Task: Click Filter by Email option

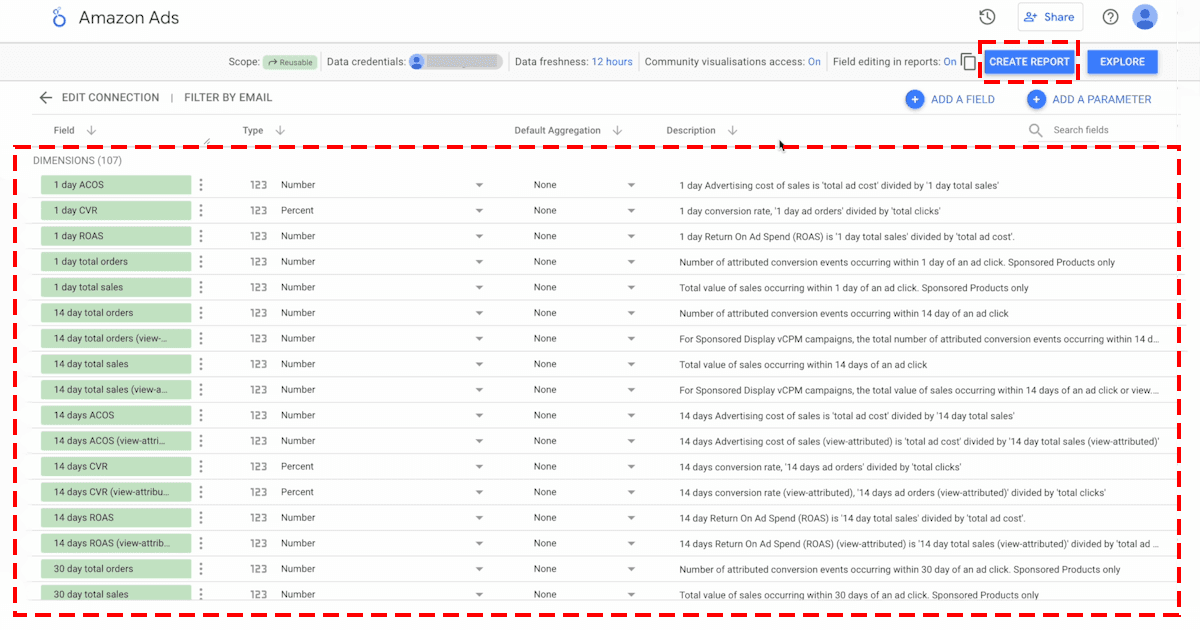Action: (228, 98)
